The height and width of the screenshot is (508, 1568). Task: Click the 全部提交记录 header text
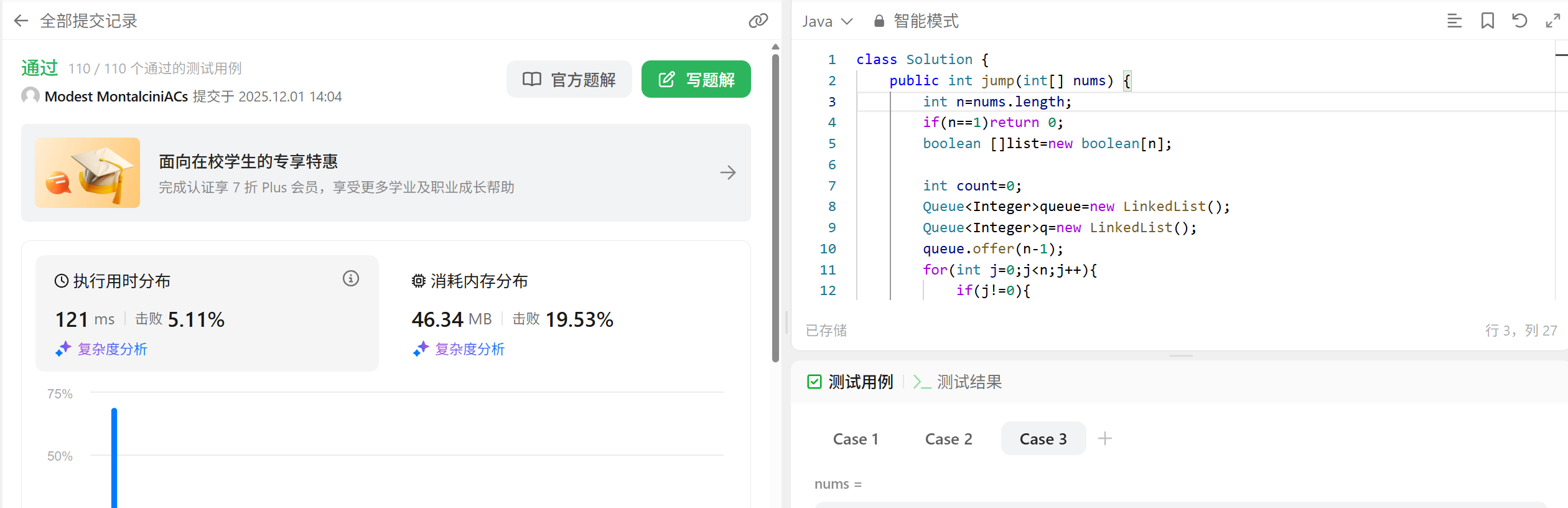(x=89, y=21)
